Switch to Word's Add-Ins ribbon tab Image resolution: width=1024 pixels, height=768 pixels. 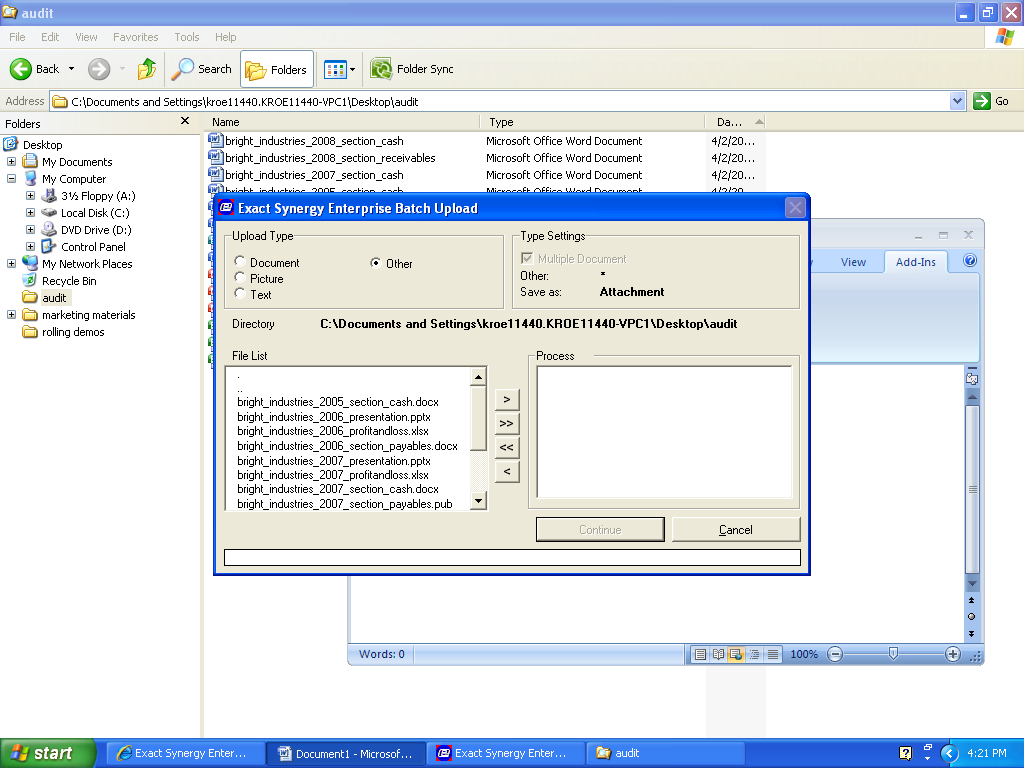pyautogui.click(x=916, y=262)
